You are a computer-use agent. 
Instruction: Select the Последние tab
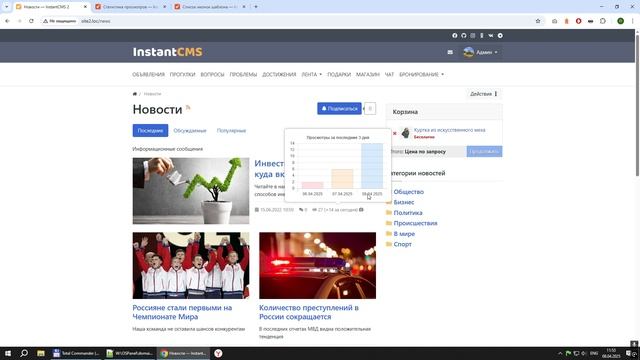click(150, 131)
